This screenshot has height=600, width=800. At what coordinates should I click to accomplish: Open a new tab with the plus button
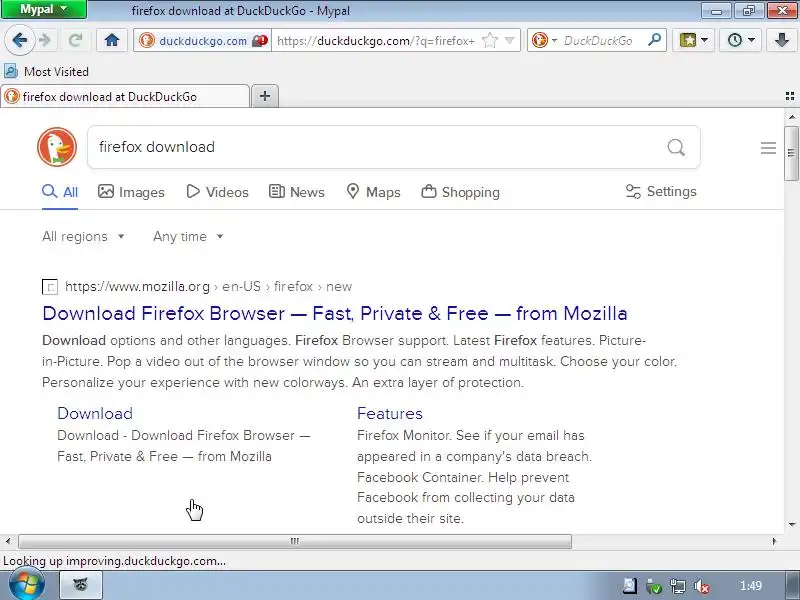click(265, 96)
